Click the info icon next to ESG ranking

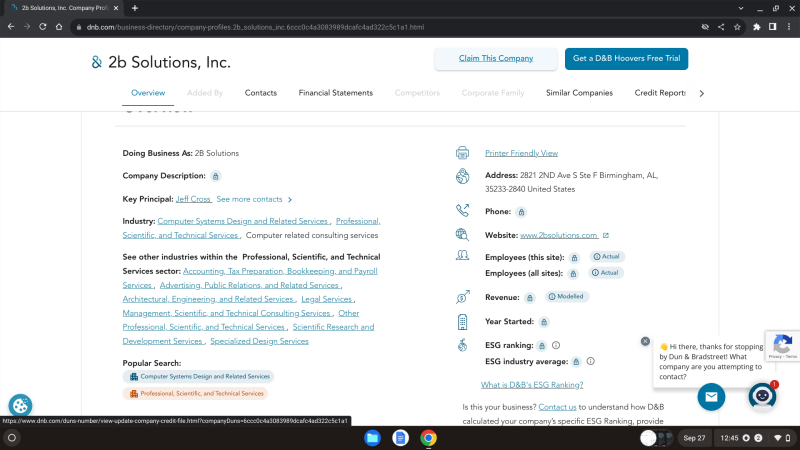pos(556,345)
